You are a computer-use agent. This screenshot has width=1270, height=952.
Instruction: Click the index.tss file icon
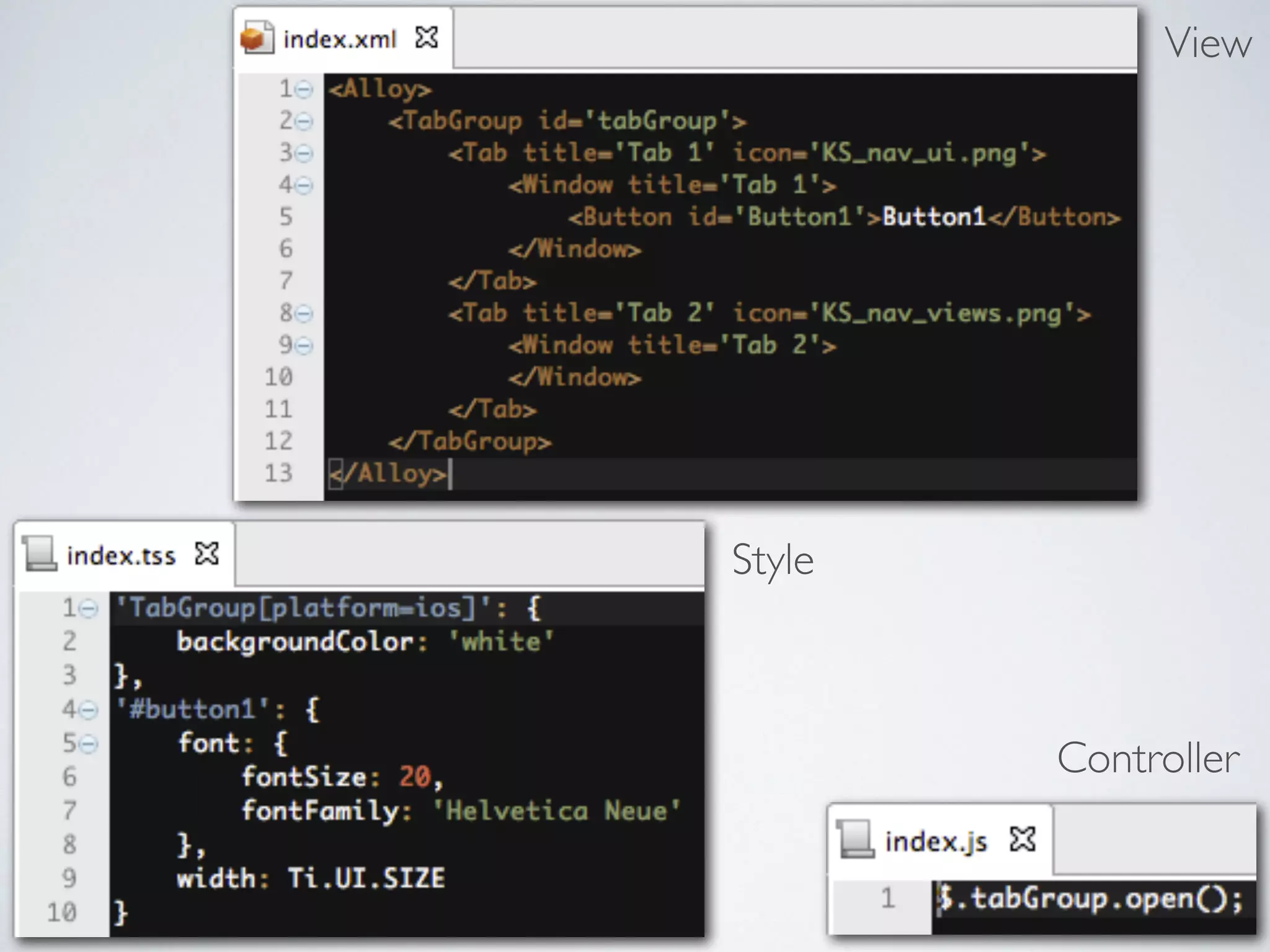(40, 553)
